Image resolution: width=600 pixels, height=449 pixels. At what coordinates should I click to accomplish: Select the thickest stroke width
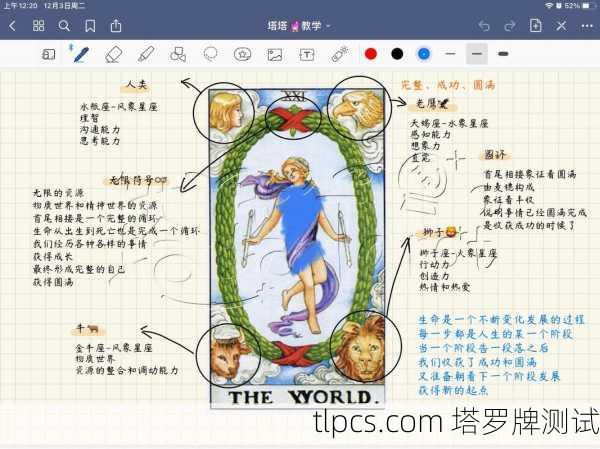click(502, 54)
